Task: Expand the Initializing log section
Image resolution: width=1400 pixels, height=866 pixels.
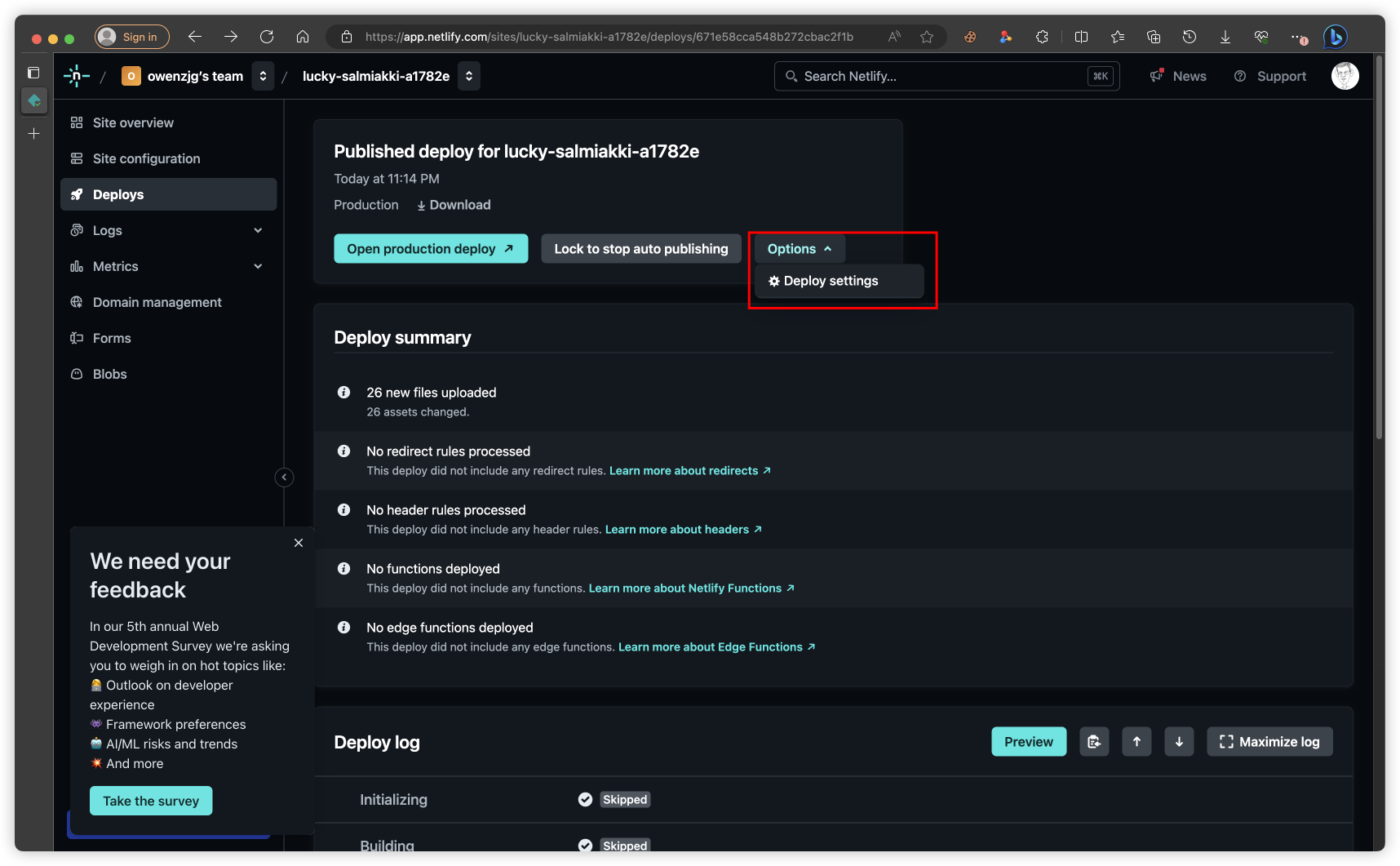Action: click(833, 800)
